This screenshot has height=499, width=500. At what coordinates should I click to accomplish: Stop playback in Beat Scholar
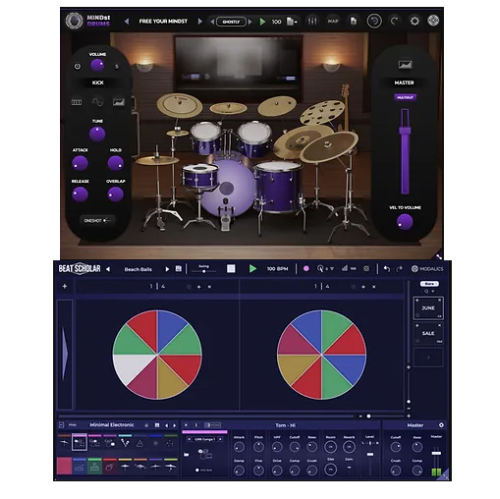tap(231, 269)
